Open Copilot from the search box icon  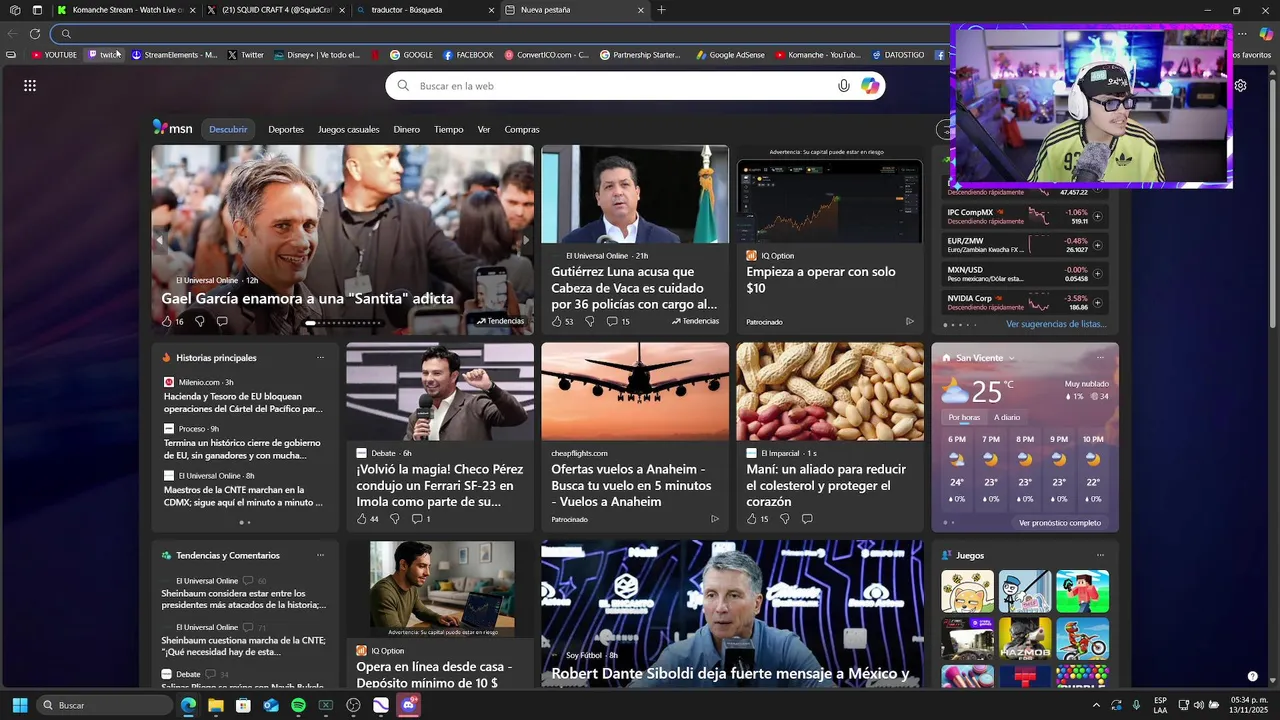click(870, 86)
